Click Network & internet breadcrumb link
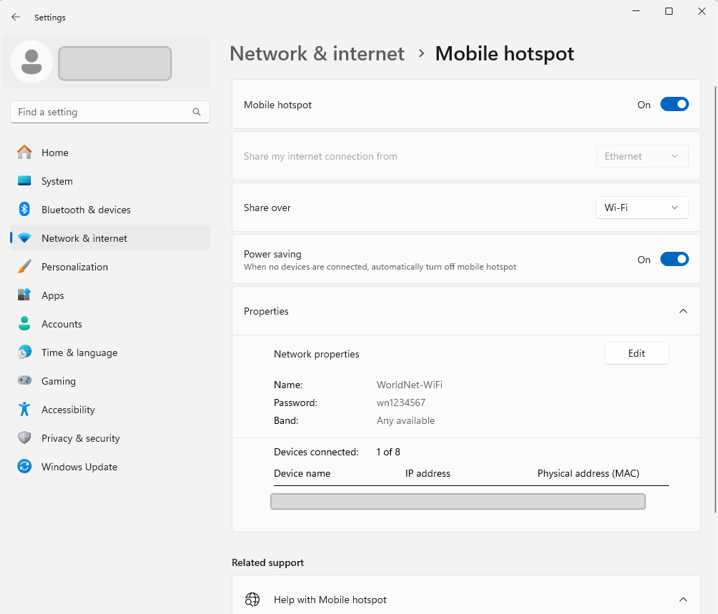Screen dimensions: 718x614 pos(317,54)
